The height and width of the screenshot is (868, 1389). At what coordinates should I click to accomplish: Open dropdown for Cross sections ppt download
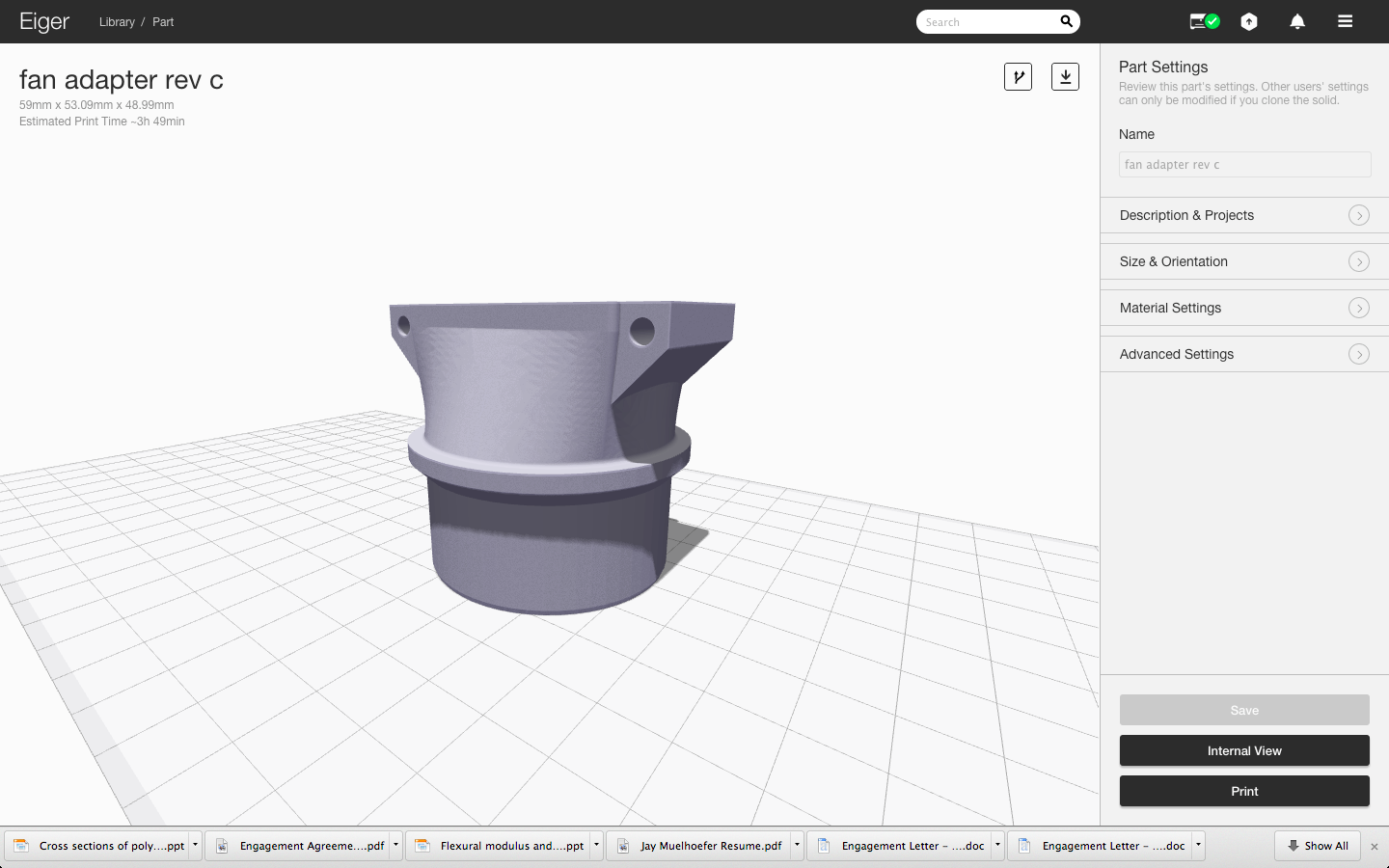point(195,846)
